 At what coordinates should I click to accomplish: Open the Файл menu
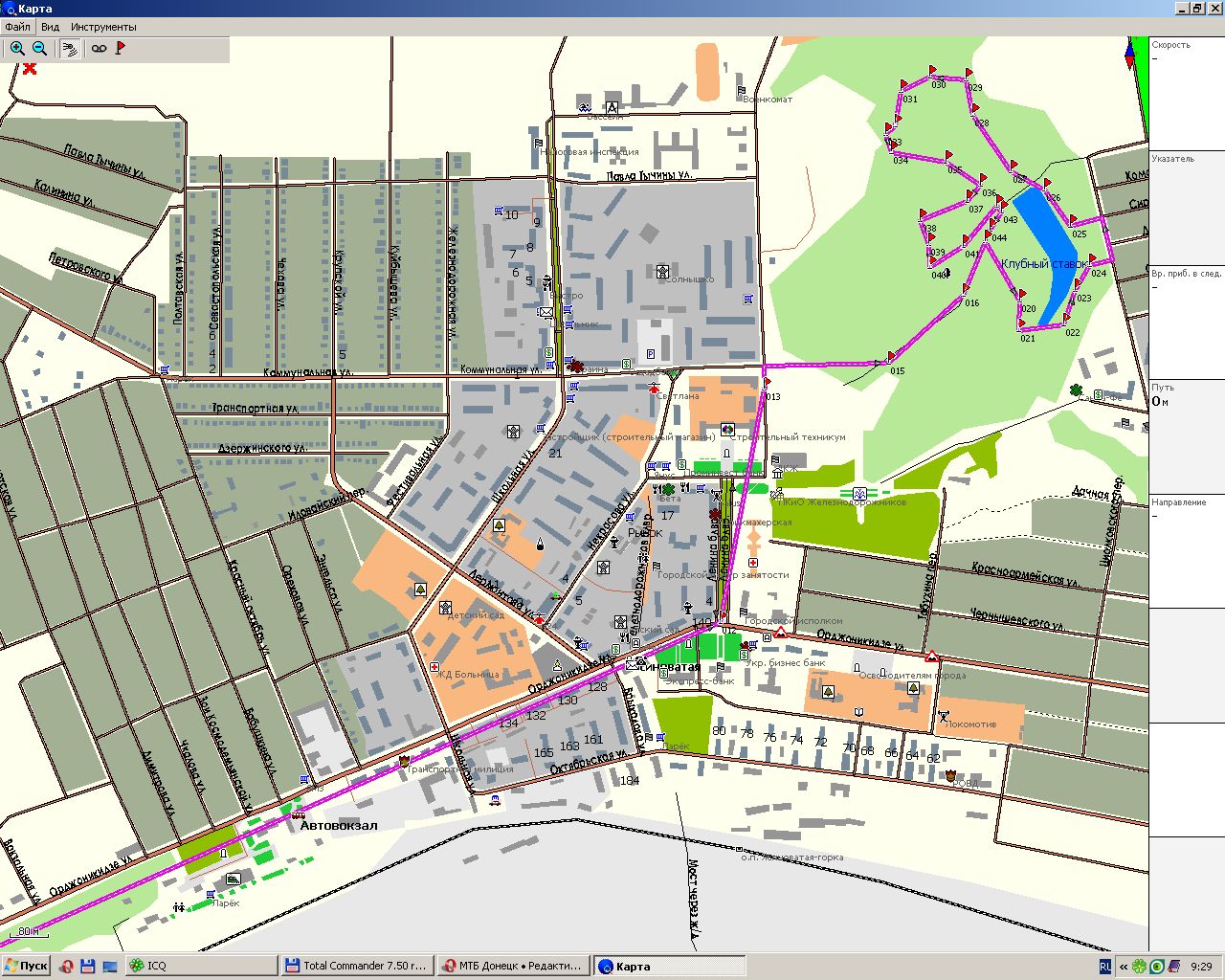click(x=17, y=27)
